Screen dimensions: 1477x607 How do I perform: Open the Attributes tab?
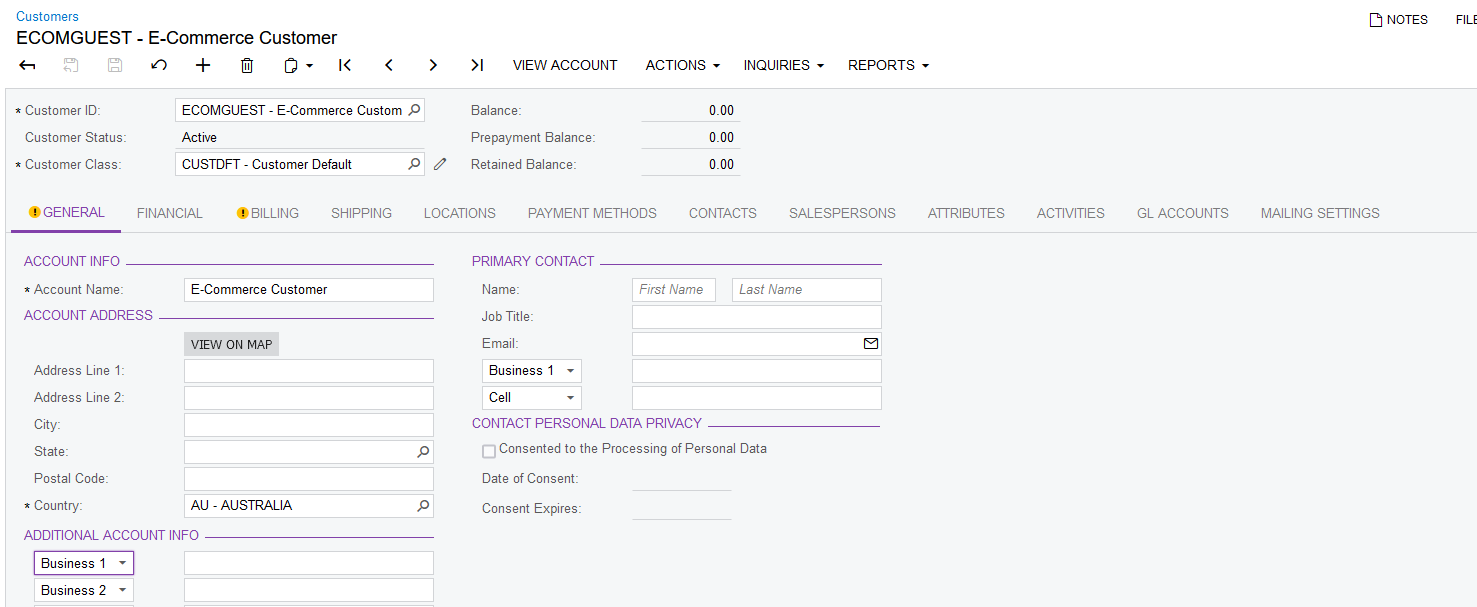tap(966, 213)
